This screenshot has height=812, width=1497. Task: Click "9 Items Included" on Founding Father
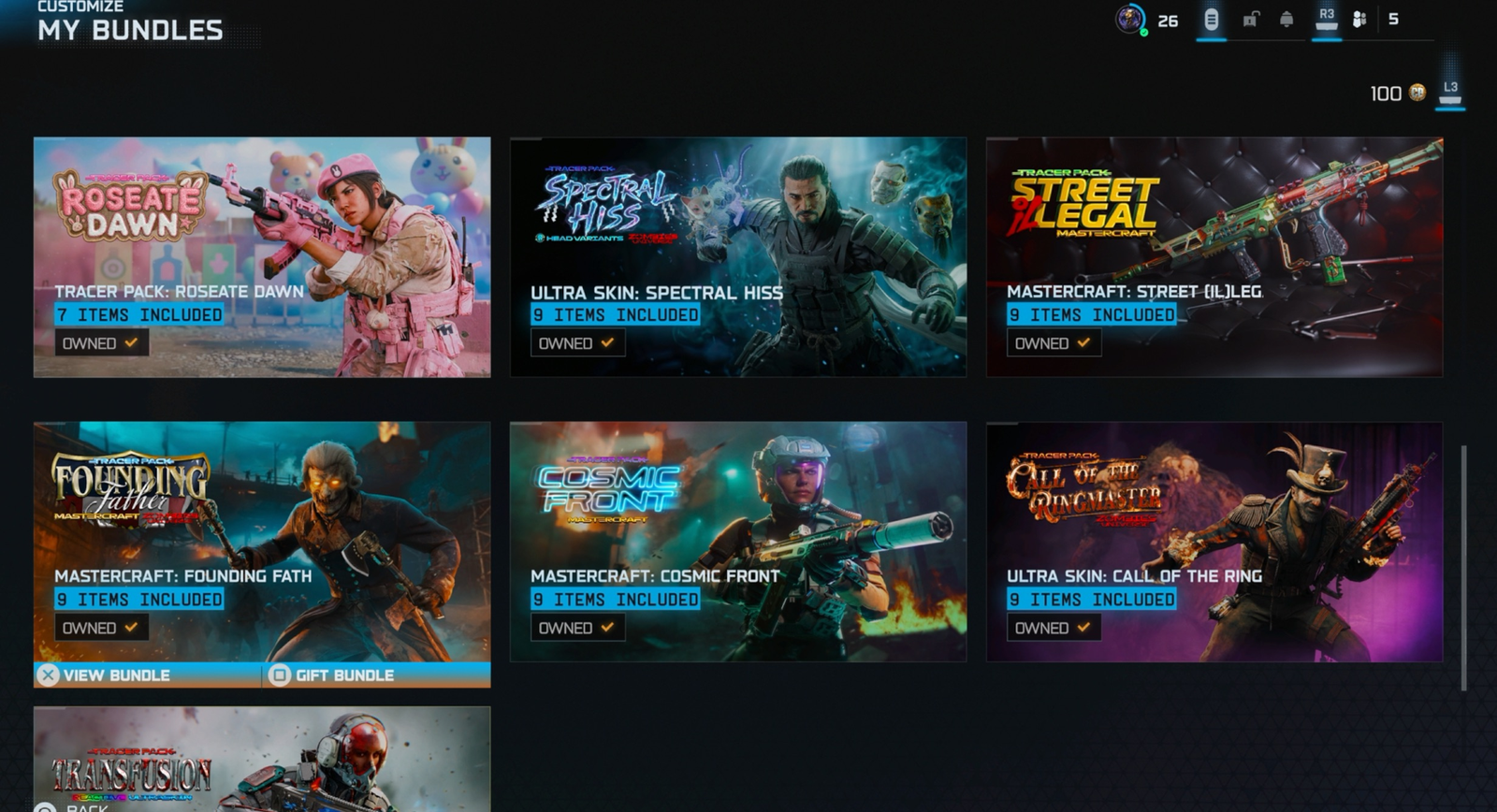tap(138, 600)
